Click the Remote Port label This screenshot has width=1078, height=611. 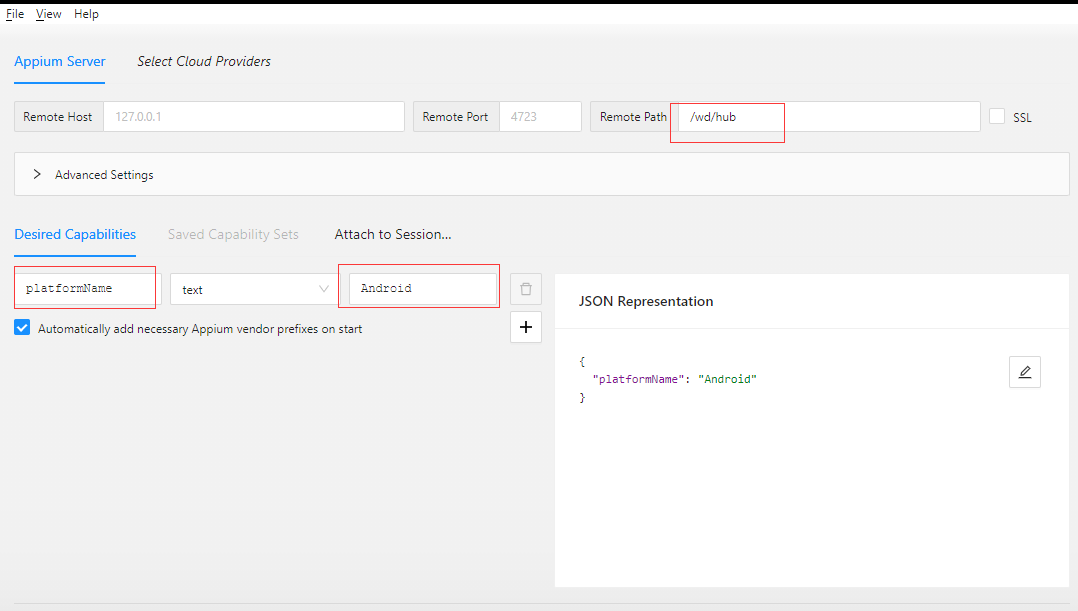(x=455, y=117)
